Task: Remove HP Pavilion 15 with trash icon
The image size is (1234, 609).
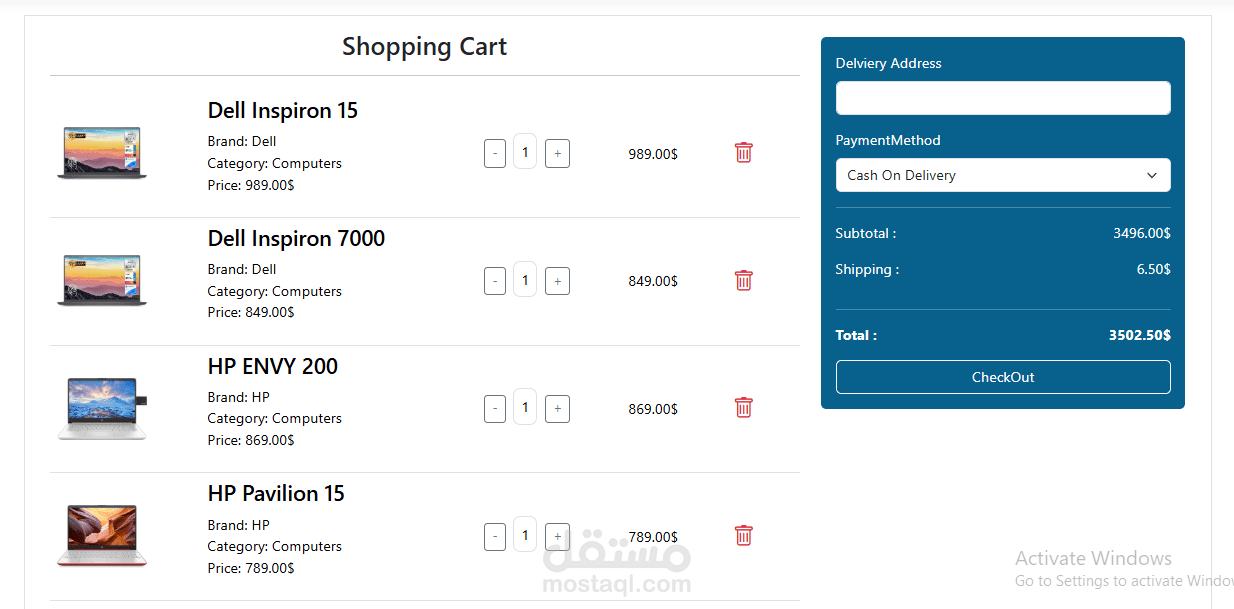Action: point(743,535)
